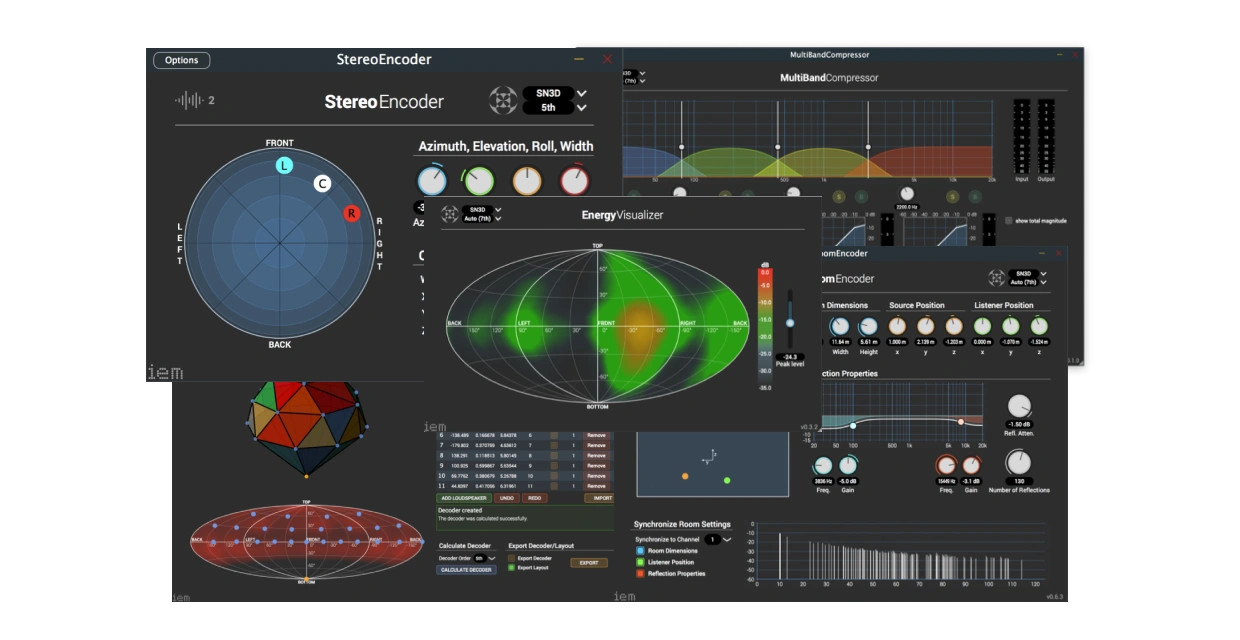This screenshot has height=640, width=1240.
Task: Open the Options menu
Action: 182,60
